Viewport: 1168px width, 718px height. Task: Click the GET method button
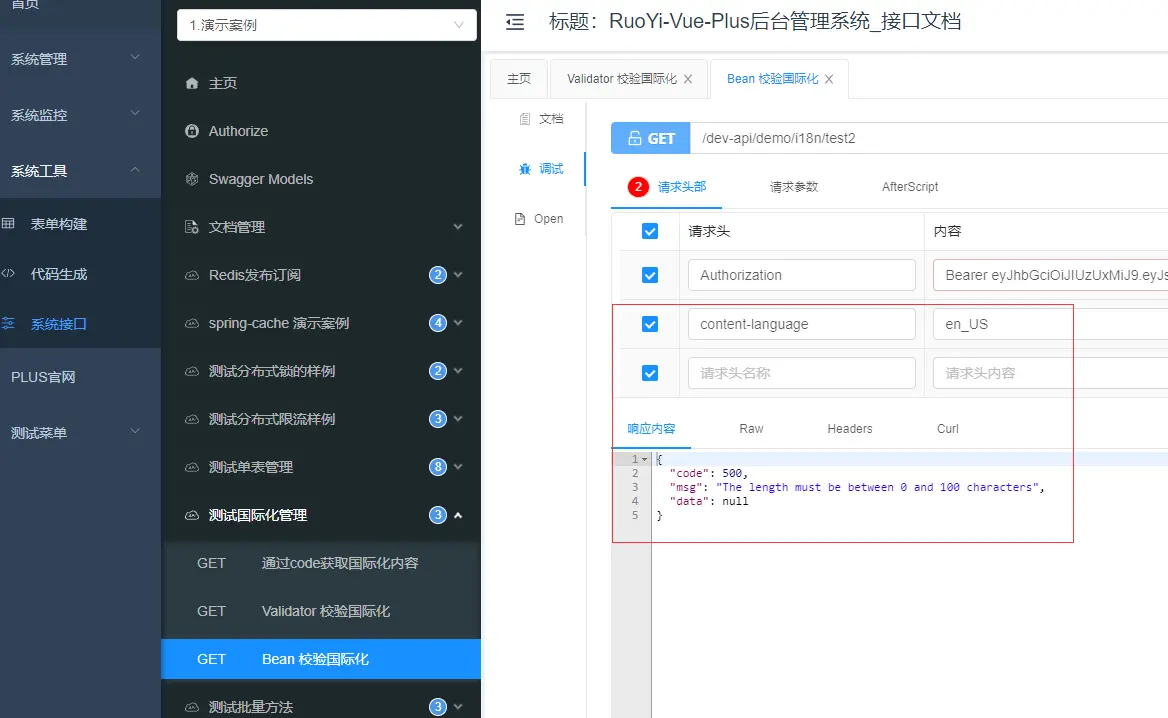[650, 139]
